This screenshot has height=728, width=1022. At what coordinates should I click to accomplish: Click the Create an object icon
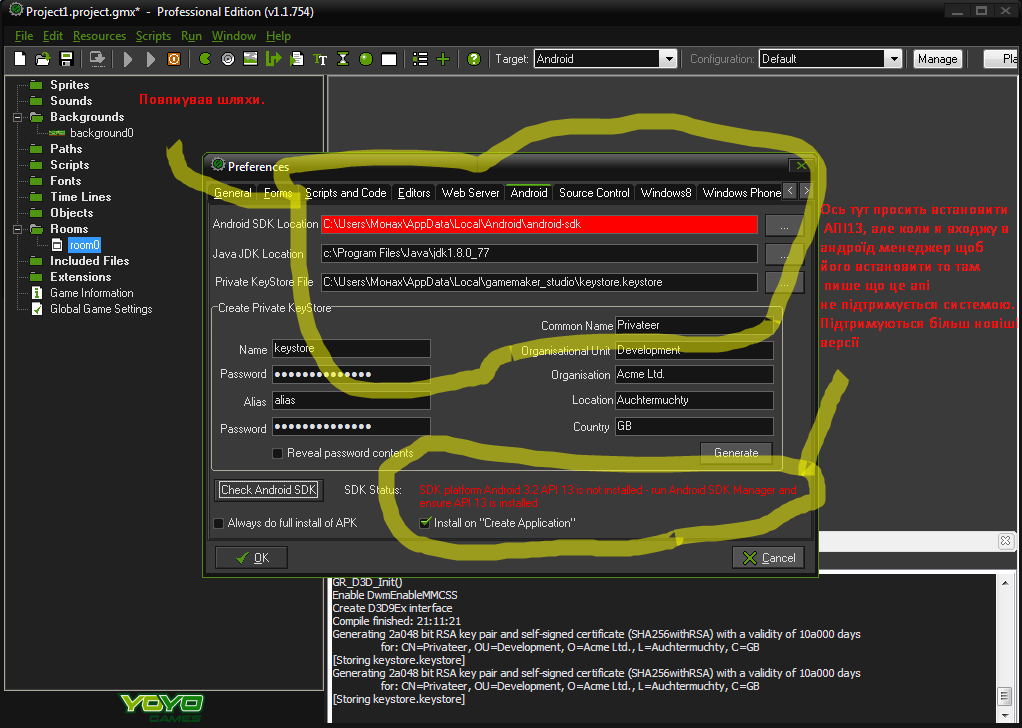pyautogui.click(x=366, y=59)
